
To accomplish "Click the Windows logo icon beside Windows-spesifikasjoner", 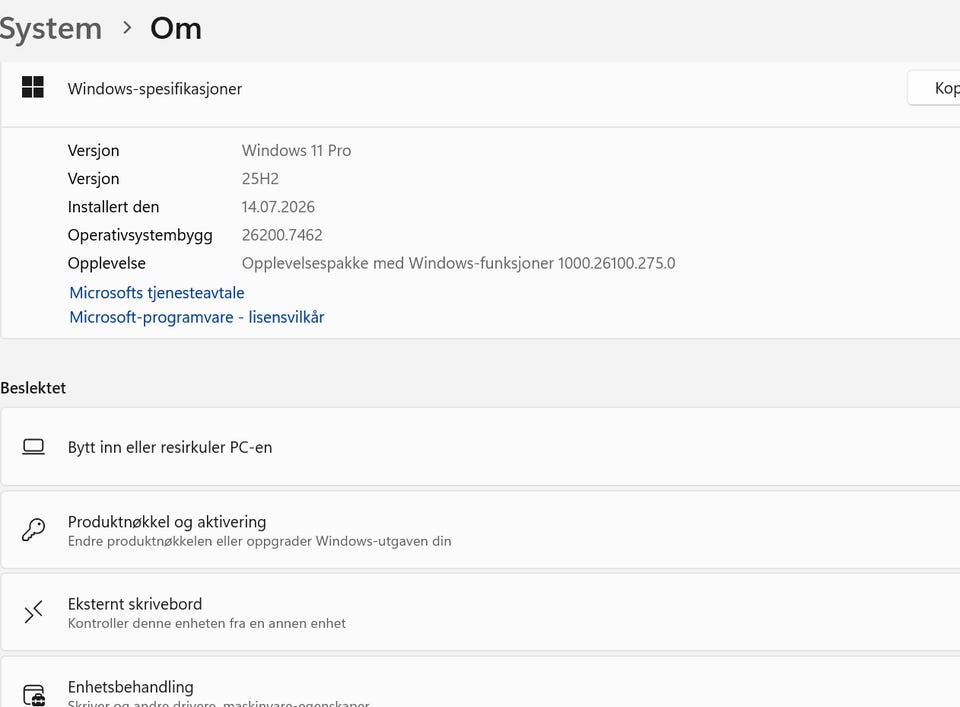I will (x=32, y=87).
